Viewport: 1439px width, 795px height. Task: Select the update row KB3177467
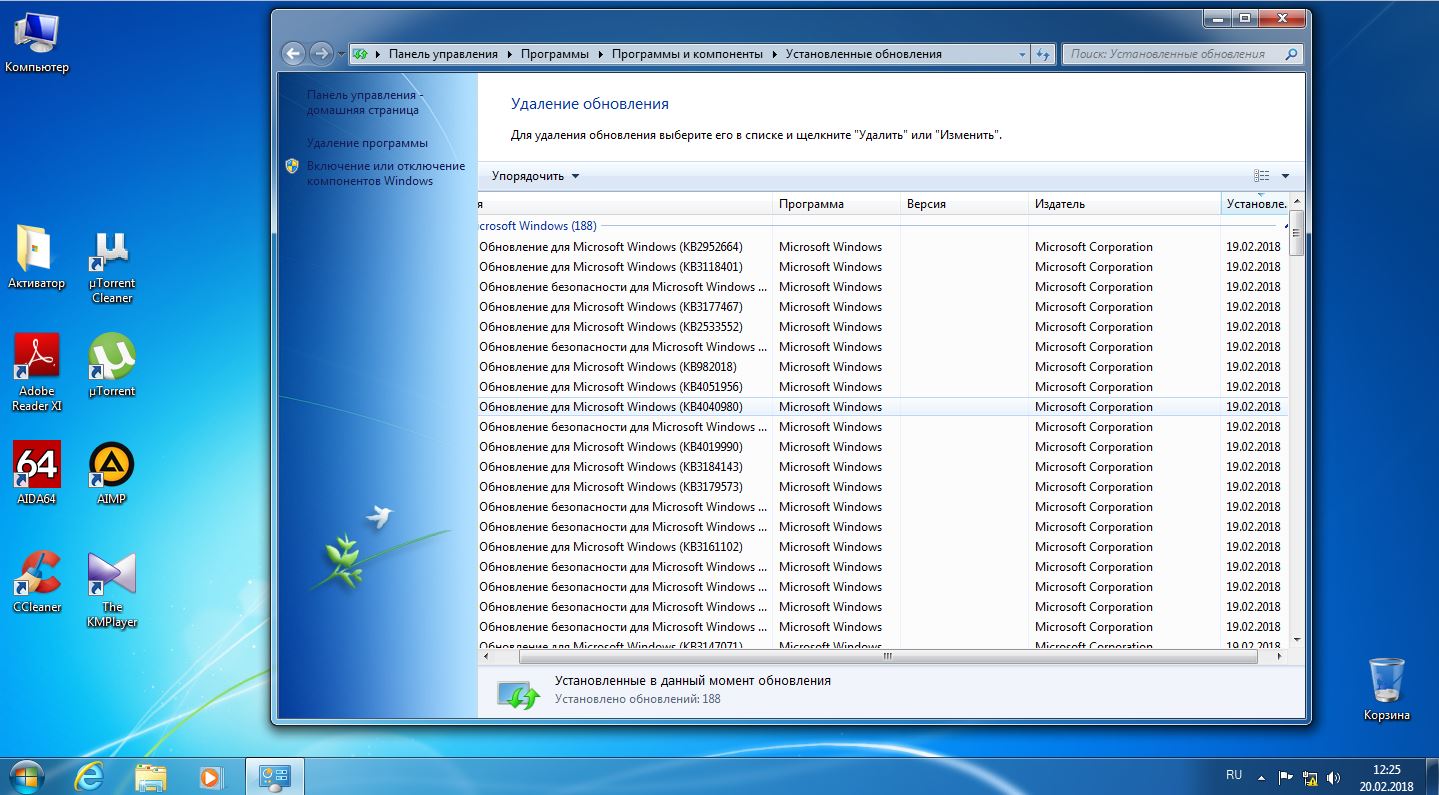point(883,307)
